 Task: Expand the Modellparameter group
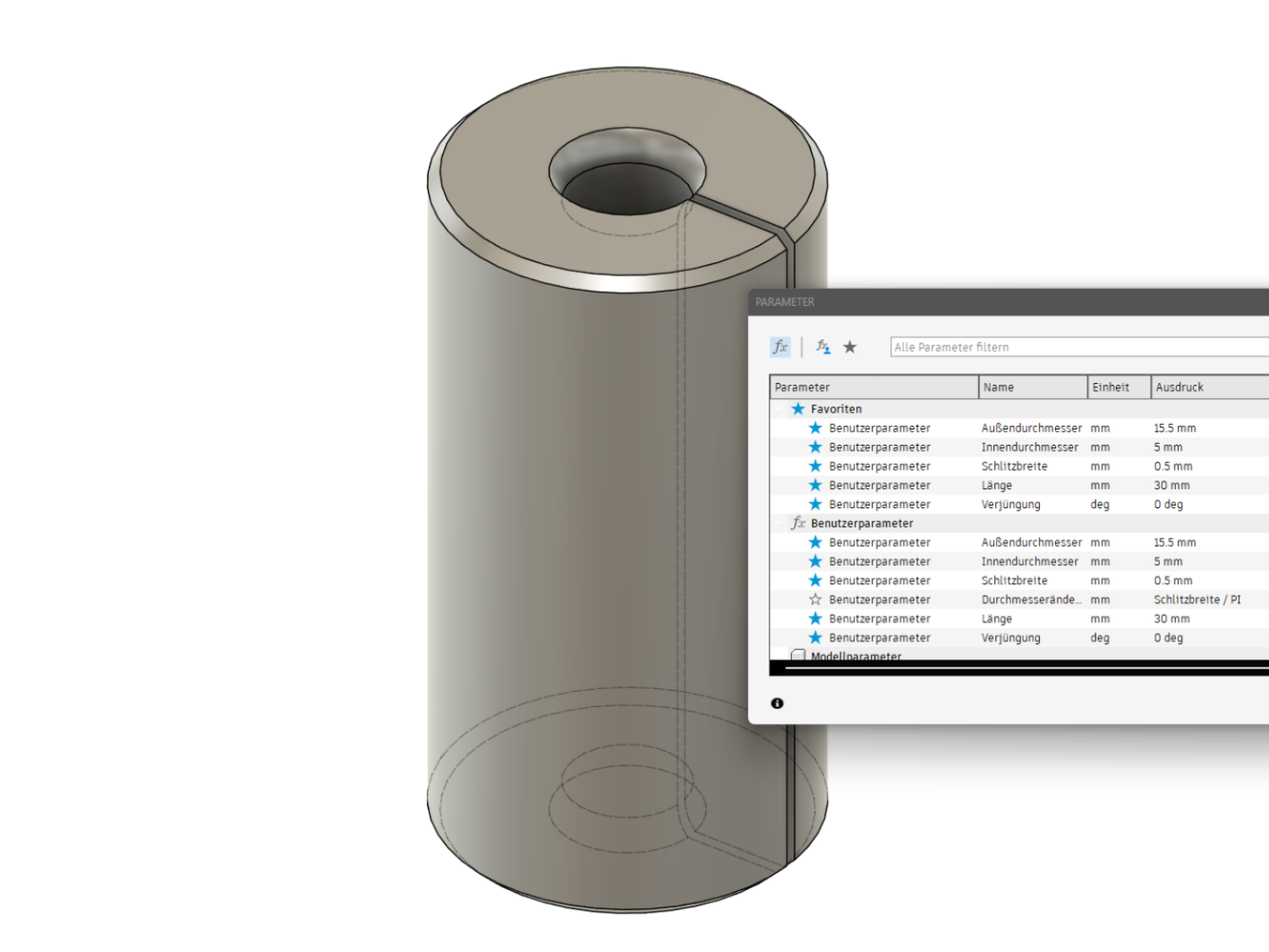coord(780,656)
